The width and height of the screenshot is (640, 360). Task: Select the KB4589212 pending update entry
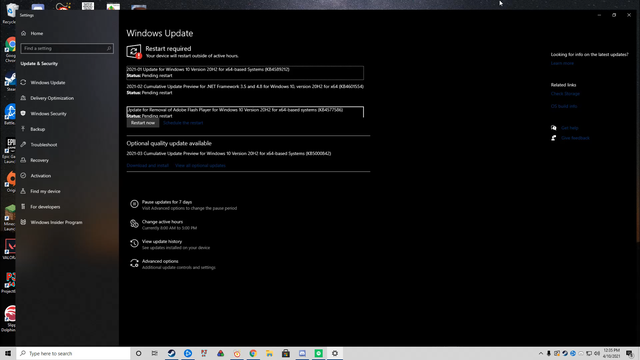coord(245,72)
